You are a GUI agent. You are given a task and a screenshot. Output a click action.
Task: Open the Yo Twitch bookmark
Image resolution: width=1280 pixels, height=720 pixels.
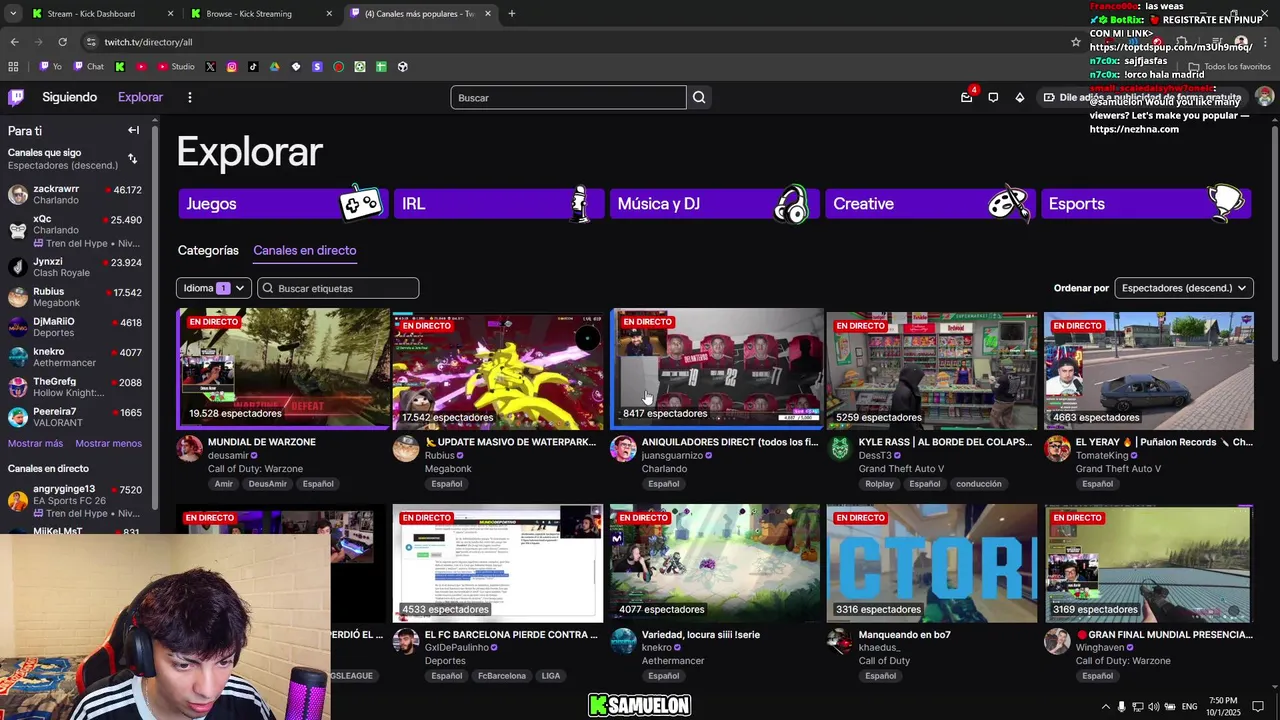tap(50, 67)
